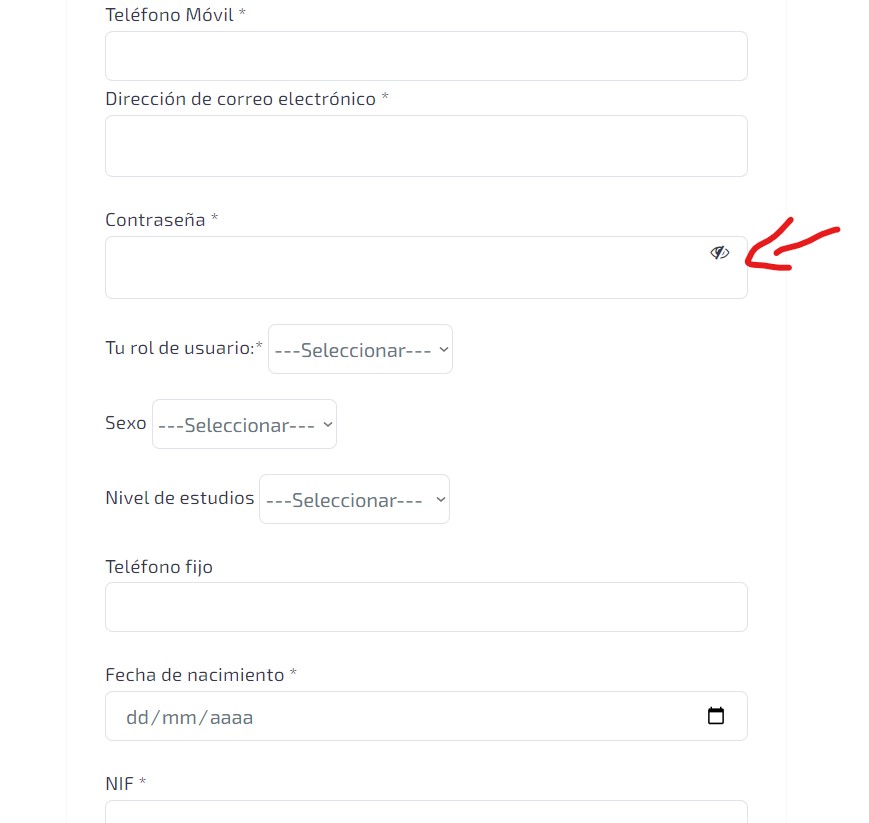Click the Contraseña label text
This screenshot has height=823, width=869.
coord(155,220)
